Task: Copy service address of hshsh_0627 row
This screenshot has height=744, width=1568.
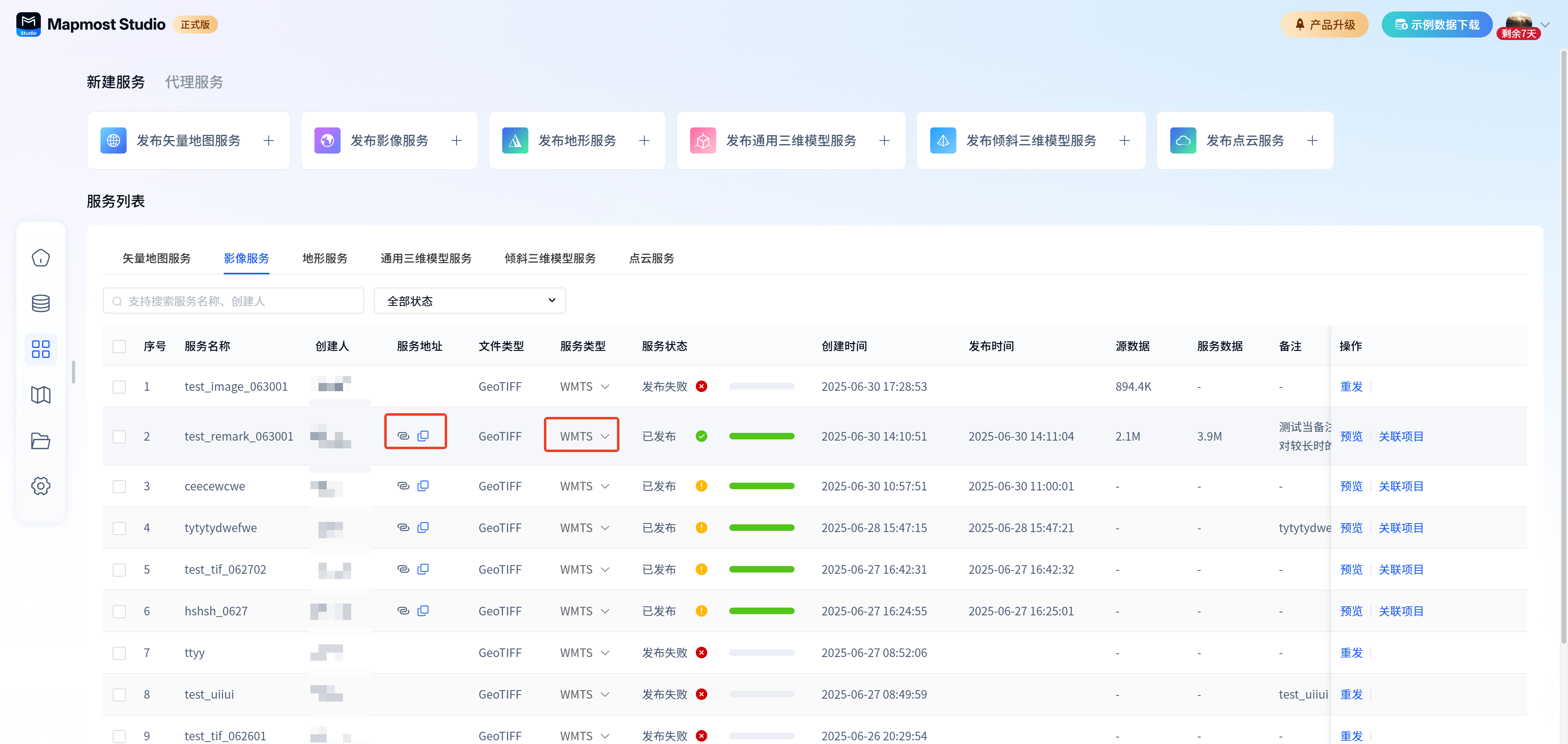Action: pyautogui.click(x=423, y=610)
